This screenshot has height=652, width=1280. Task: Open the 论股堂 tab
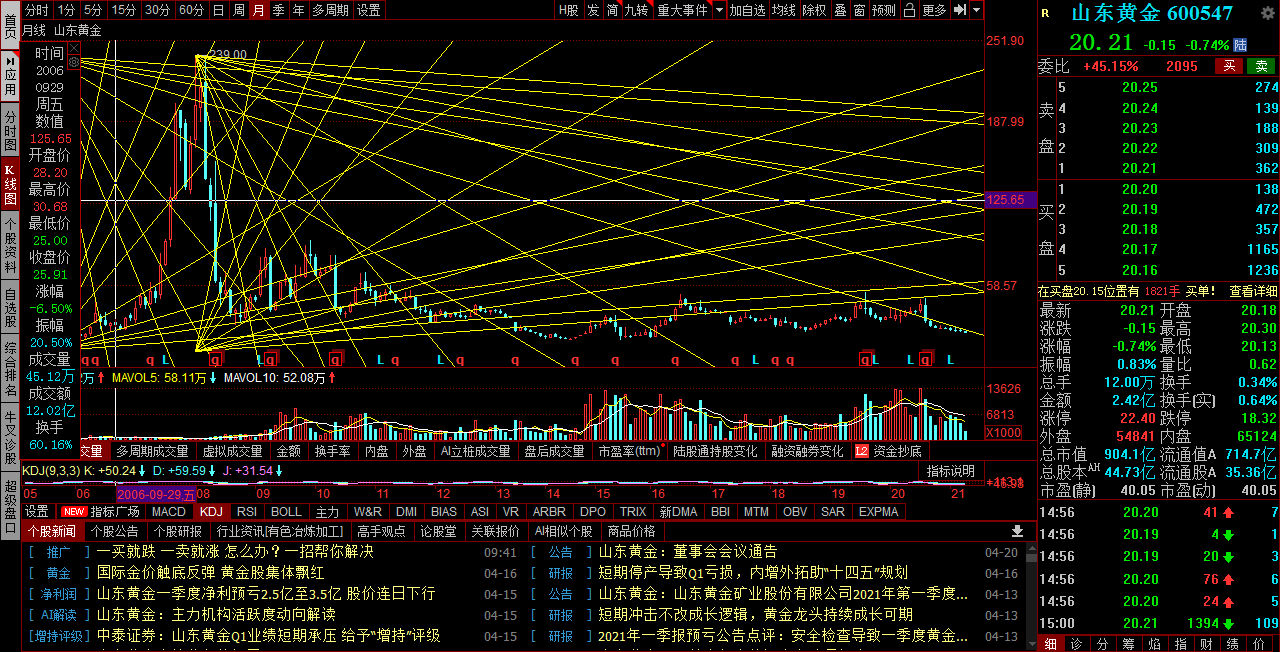tap(438, 531)
